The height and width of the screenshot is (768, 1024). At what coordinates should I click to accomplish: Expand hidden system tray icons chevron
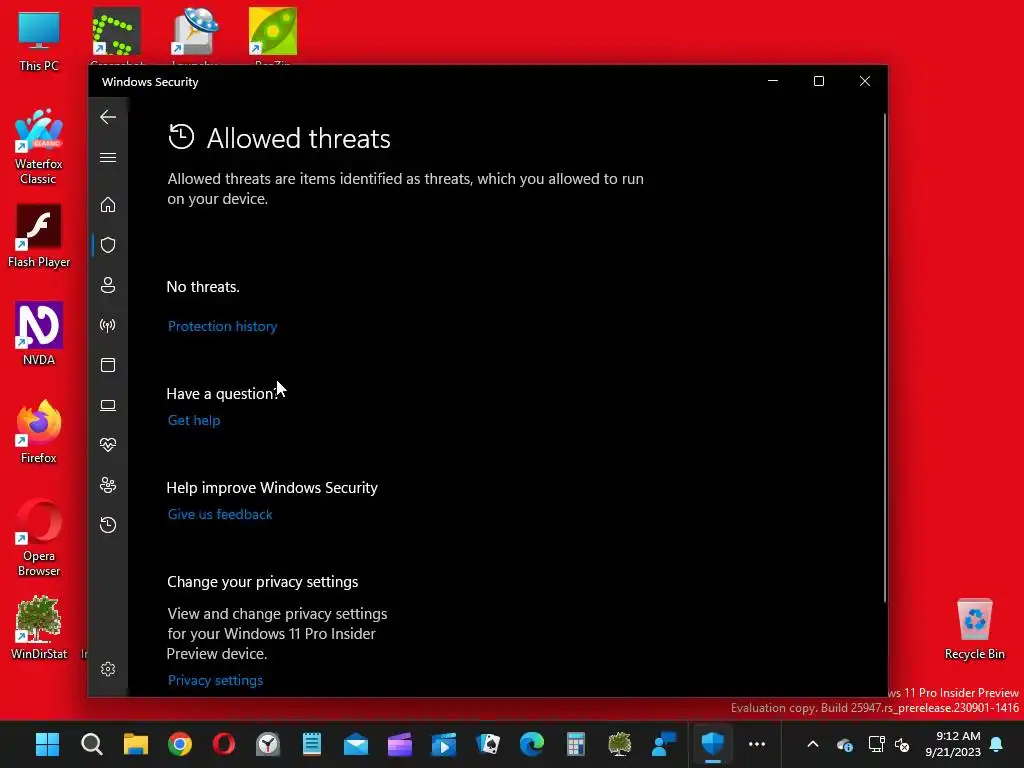(x=813, y=744)
